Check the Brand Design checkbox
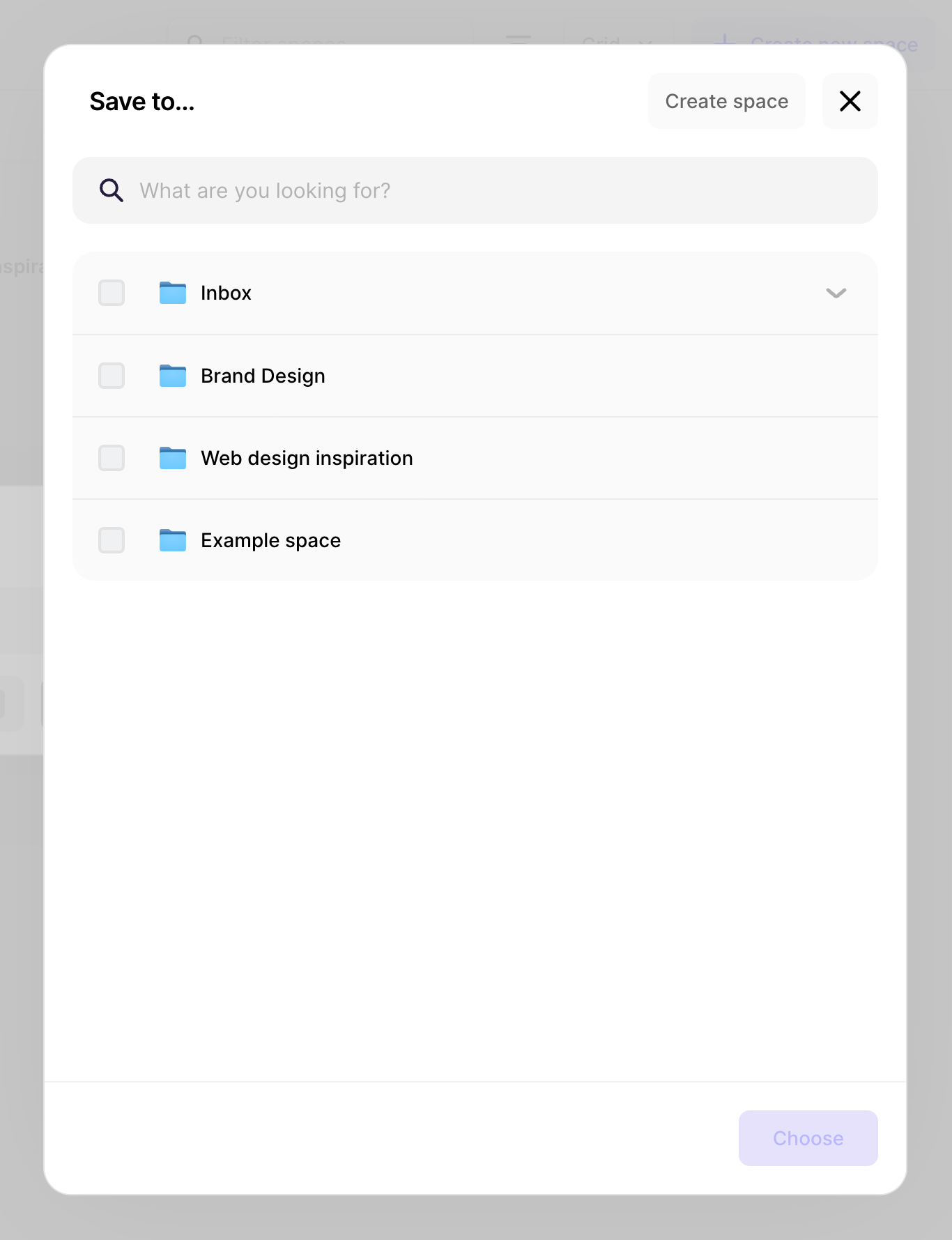This screenshot has width=952, height=1240. coord(112,376)
